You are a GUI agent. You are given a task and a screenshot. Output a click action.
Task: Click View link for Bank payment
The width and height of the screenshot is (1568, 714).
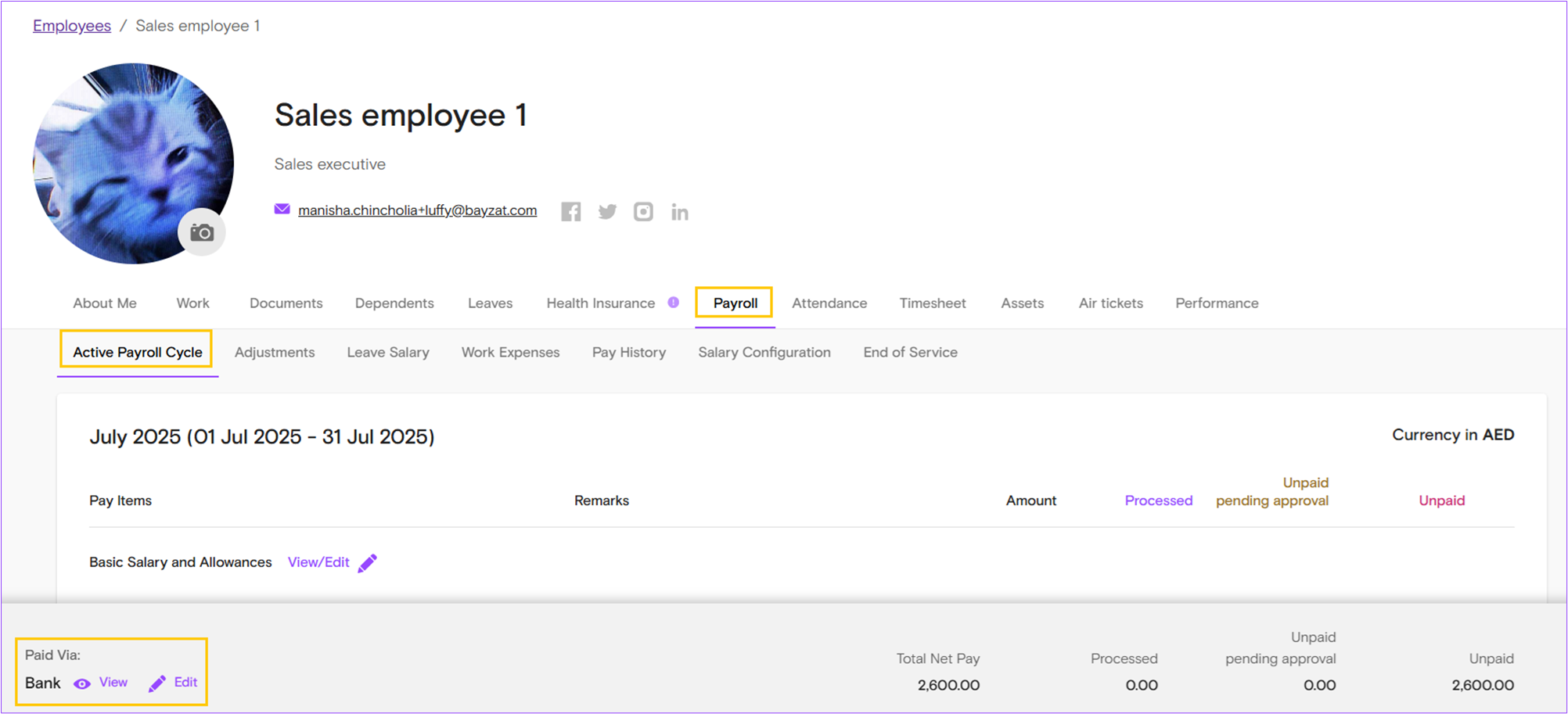click(x=113, y=682)
